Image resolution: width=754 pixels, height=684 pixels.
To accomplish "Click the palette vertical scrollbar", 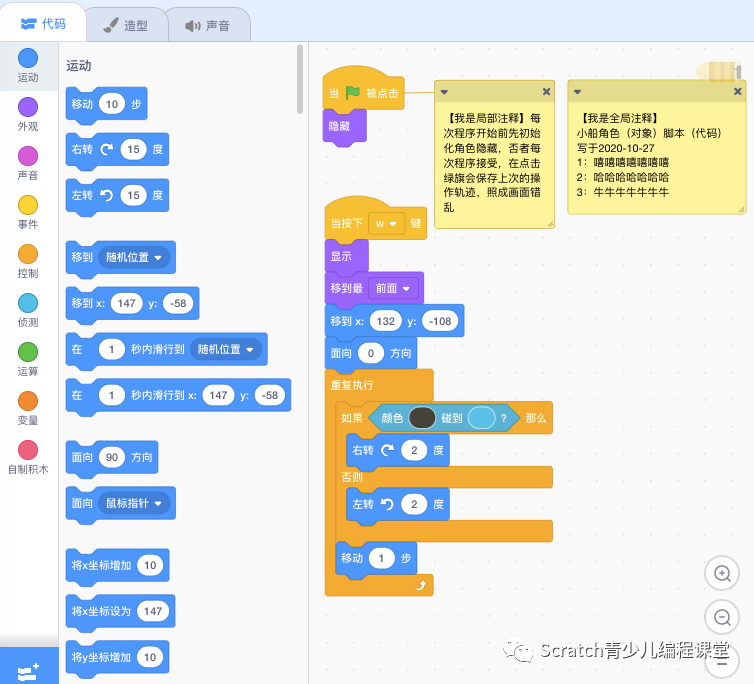I will point(300,79).
